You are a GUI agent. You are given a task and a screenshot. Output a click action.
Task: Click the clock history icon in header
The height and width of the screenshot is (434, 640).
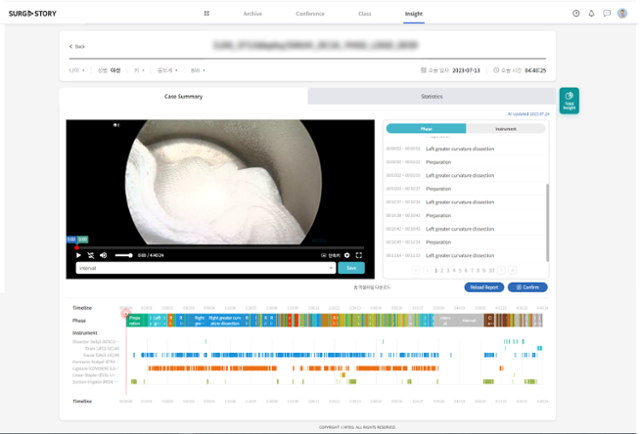[x=576, y=13]
